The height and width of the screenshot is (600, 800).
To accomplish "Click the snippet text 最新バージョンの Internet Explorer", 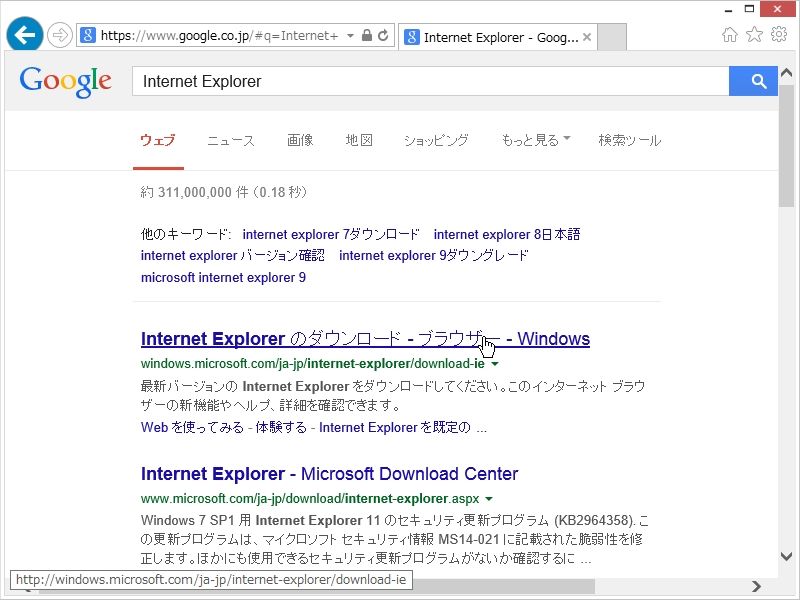I will pos(245,386).
